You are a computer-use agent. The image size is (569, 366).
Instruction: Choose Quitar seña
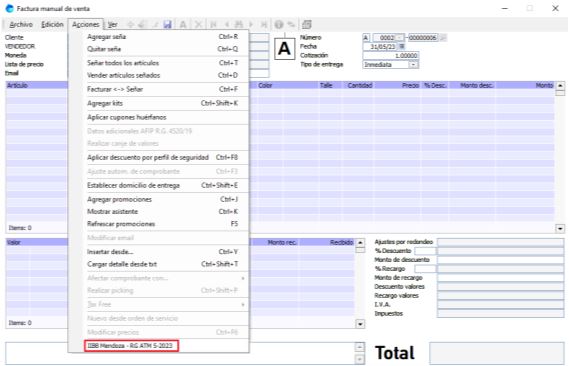pos(159,49)
